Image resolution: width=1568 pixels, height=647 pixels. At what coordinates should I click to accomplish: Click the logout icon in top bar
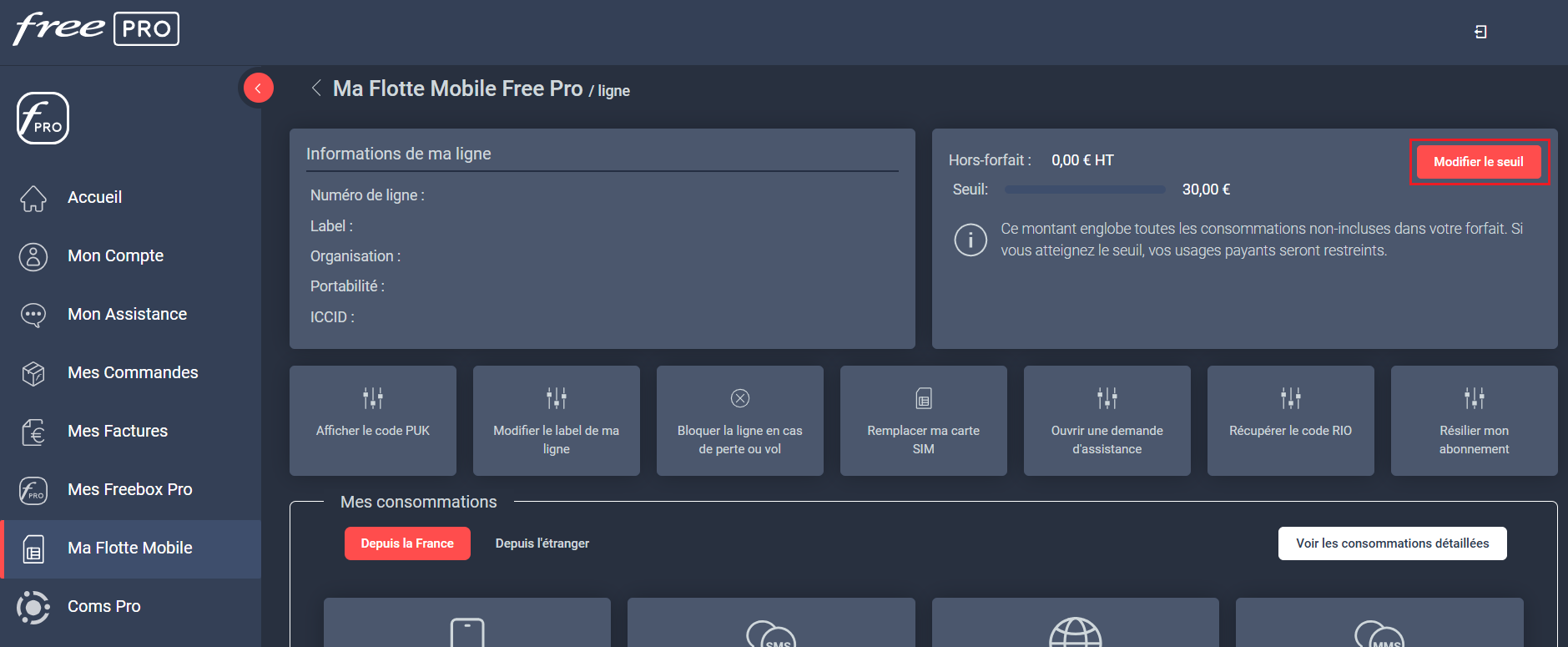point(1480,32)
